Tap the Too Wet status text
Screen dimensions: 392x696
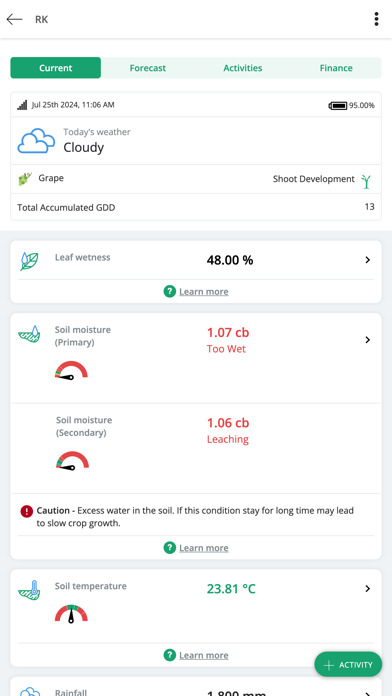(226, 349)
